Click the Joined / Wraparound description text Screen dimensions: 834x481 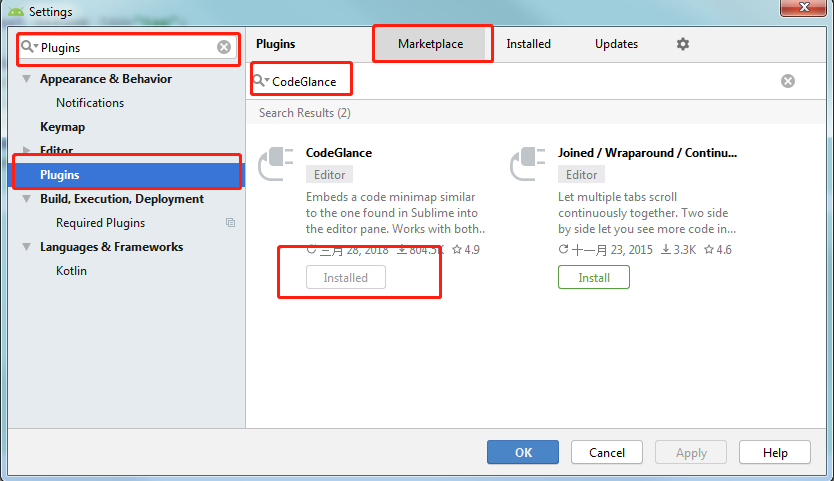647,213
